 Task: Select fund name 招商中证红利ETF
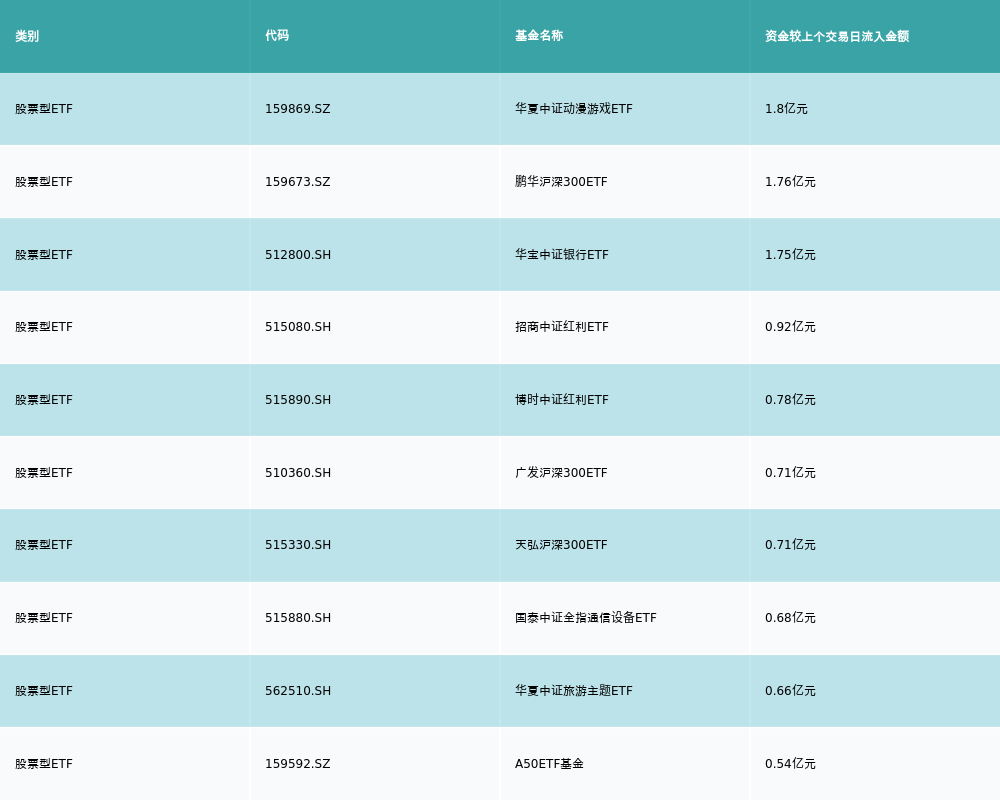pos(562,327)
